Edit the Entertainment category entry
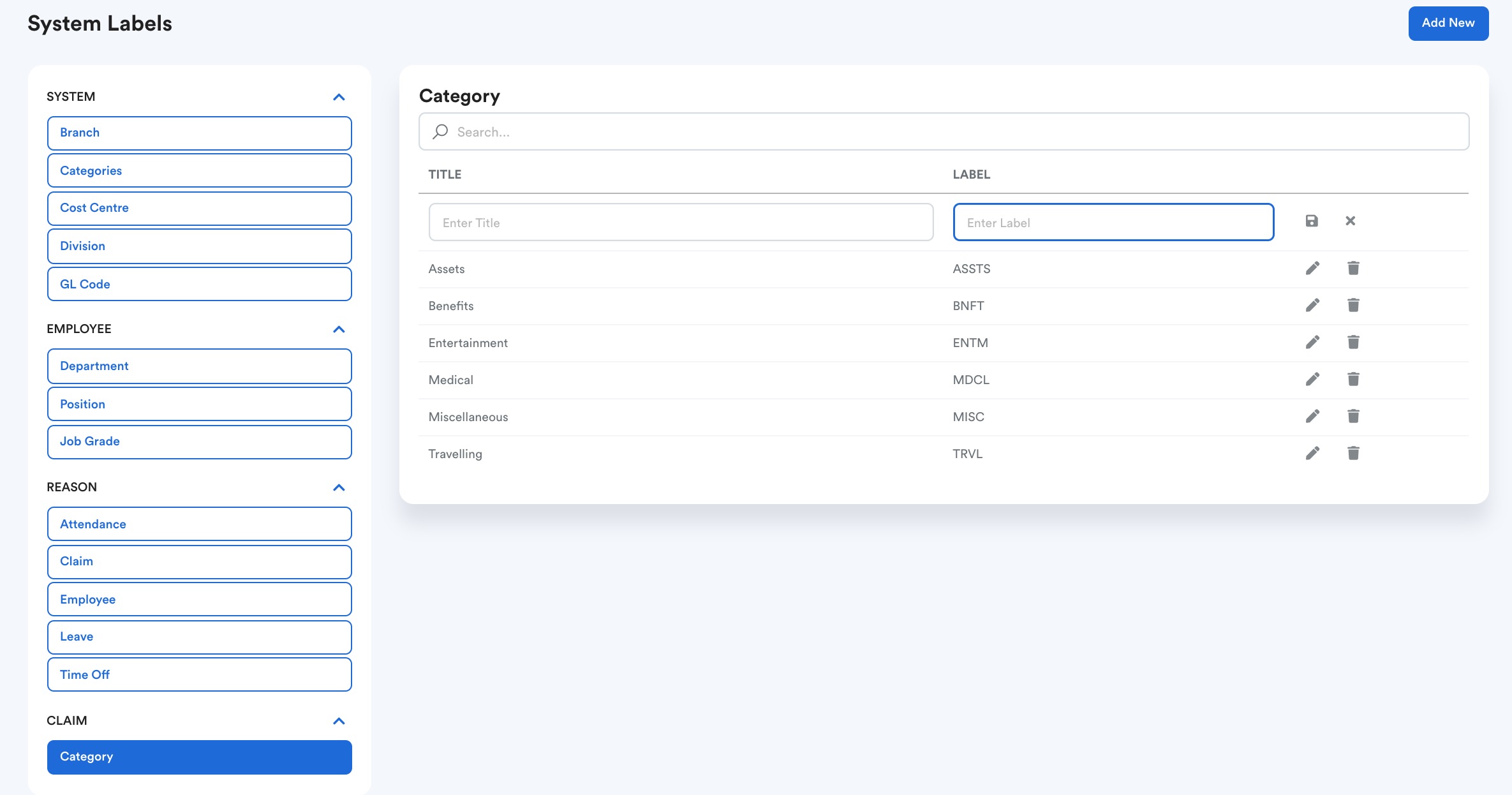This screenshot has height=795, width=1512. tap(1312, 342)
